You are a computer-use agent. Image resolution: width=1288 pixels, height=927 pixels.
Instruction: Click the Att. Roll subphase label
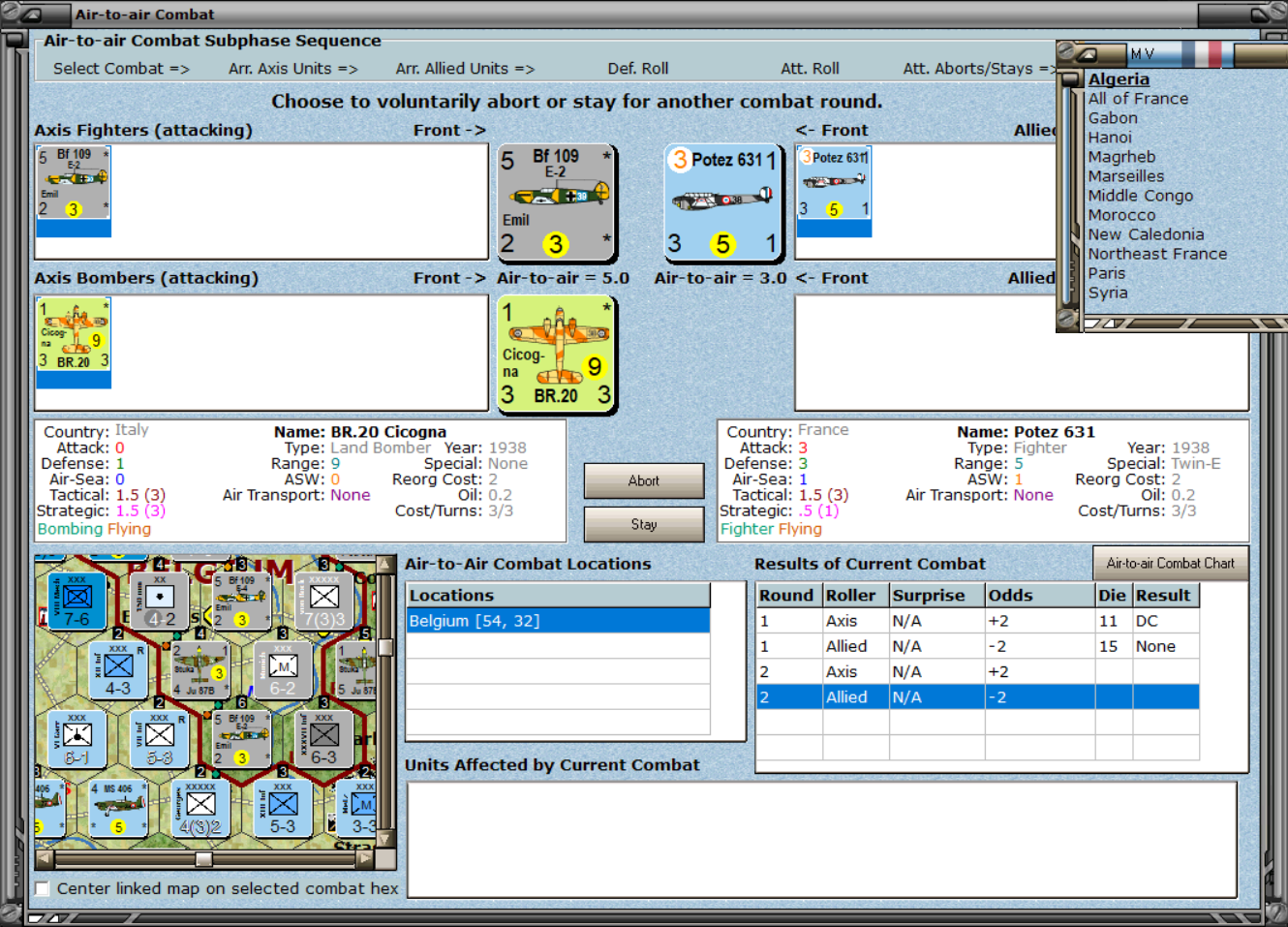(x=810, y=69)
